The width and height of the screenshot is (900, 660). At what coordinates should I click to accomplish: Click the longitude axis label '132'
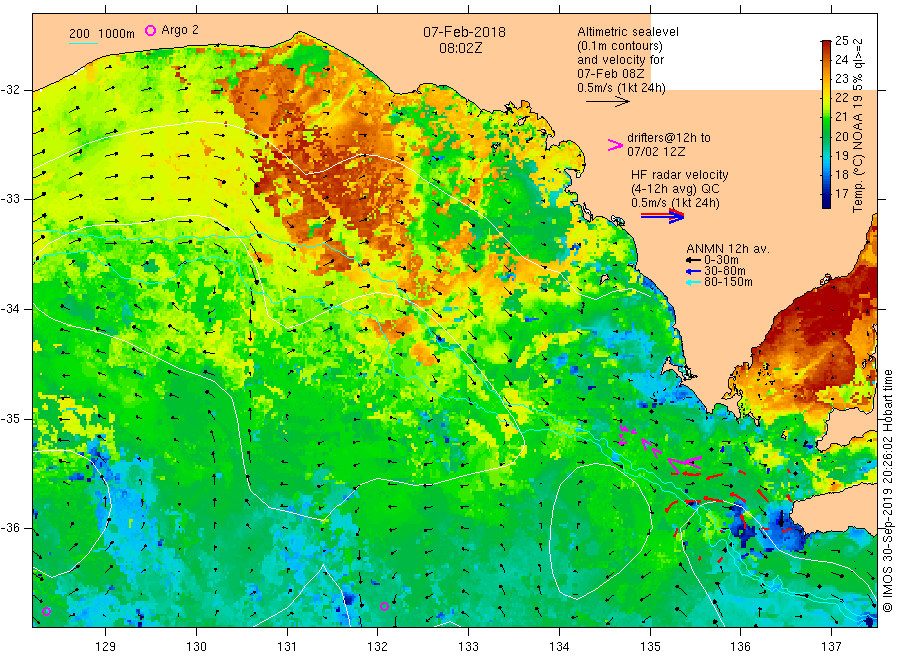[x=378, y=647]
